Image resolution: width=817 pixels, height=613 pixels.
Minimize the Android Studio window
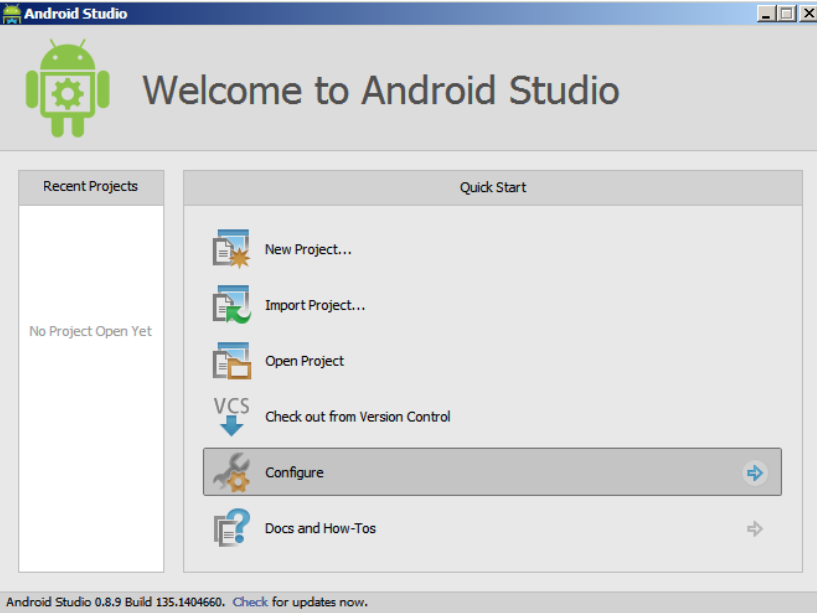click(765, 14)
